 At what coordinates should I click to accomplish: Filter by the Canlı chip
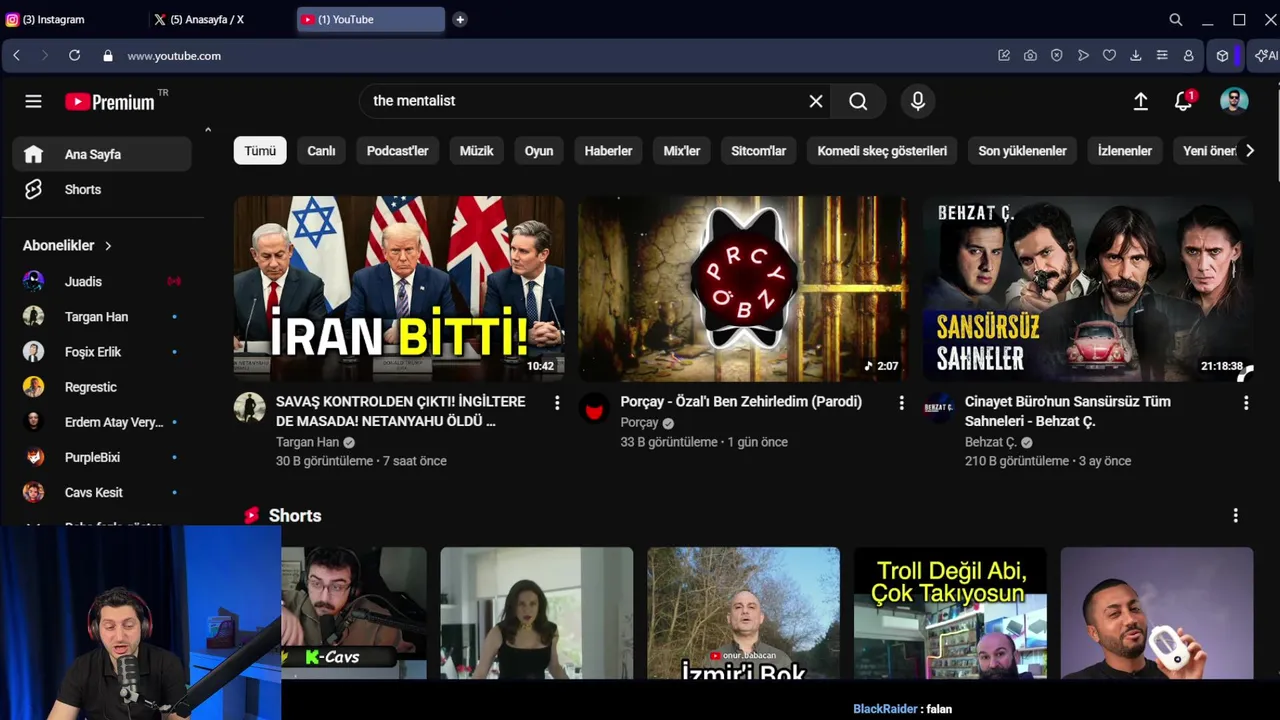pyautogui.click(x=321, y=151)
